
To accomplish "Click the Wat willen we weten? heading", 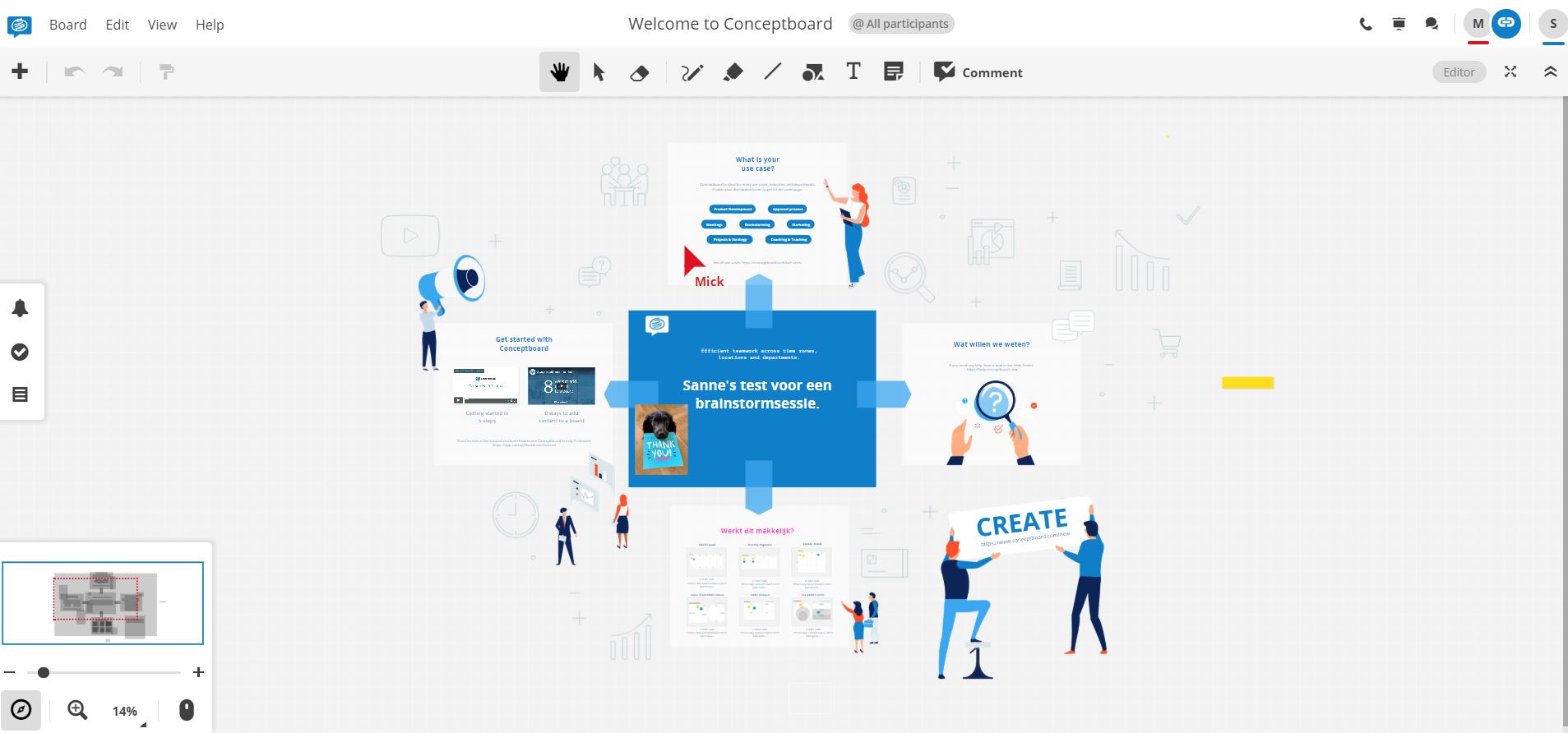I will pyautogui.click(x=991, y=344).
